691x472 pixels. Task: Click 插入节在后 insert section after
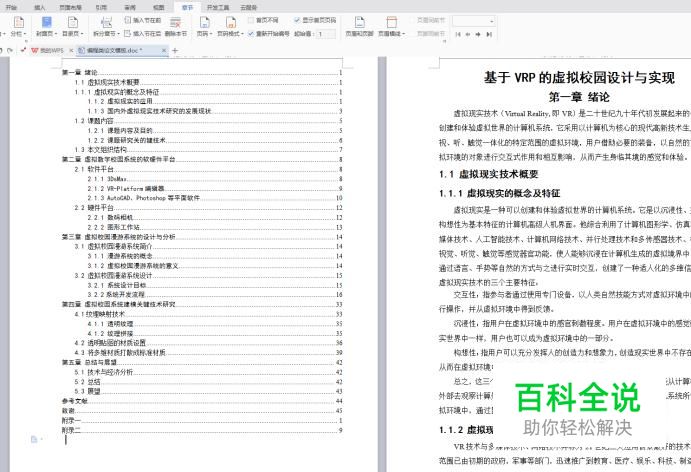click(x=143, y=33)
